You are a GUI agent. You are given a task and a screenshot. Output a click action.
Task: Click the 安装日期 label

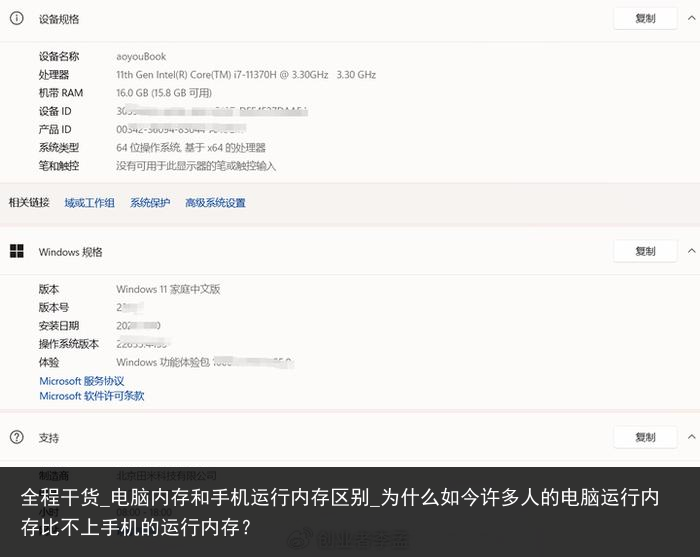point(59,326)
